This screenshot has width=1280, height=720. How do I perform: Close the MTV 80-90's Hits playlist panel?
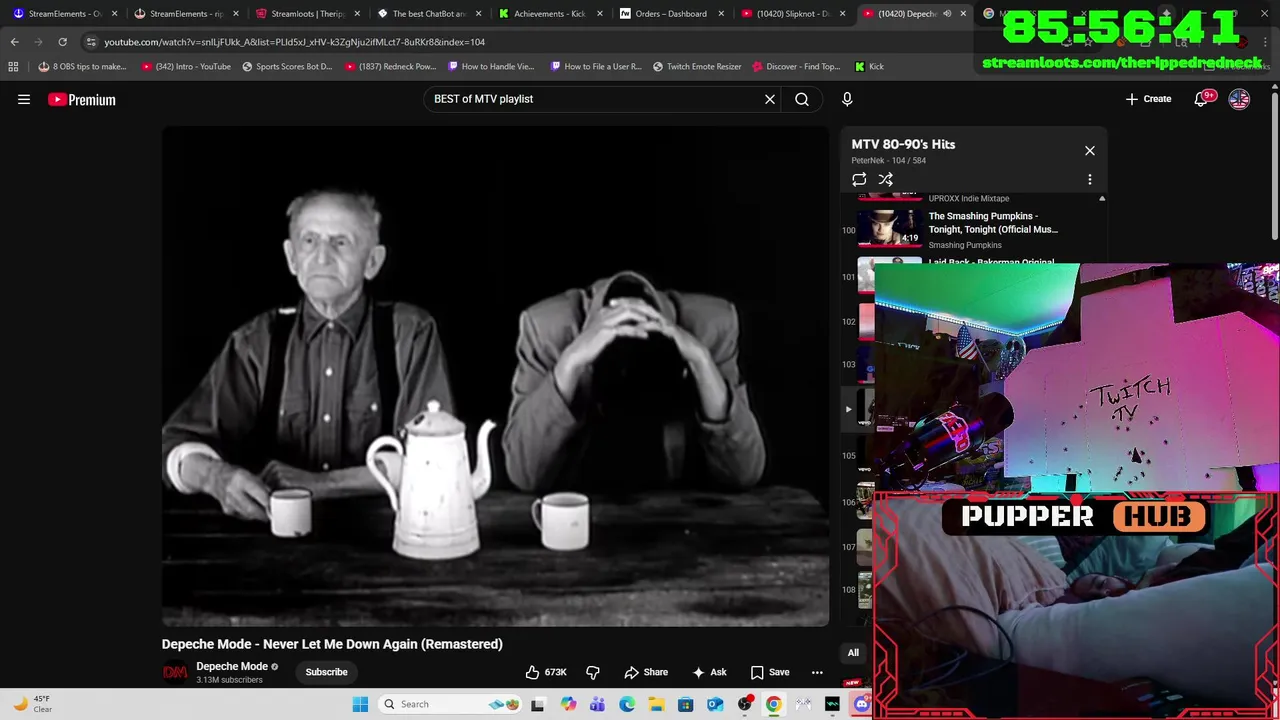tap(1090, 151)
